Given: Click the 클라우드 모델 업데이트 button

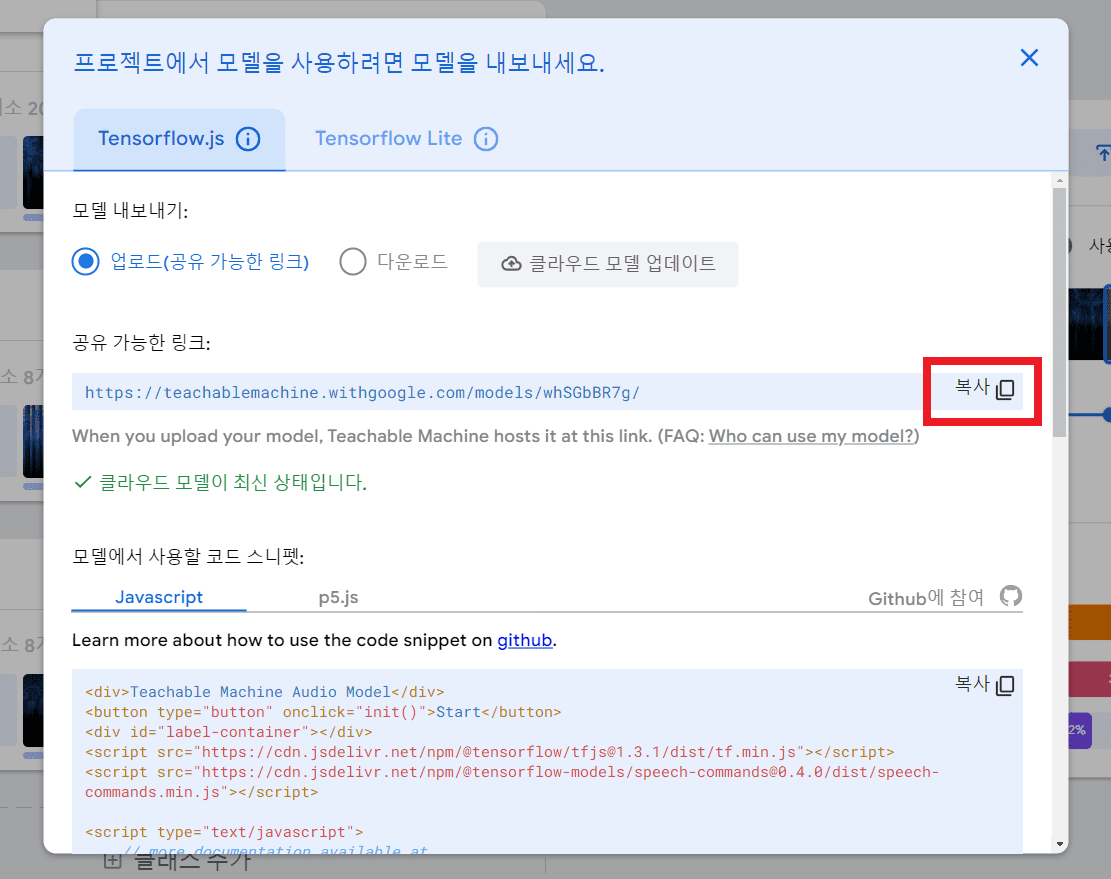Looking at the screenshot, I should (607, 264).
